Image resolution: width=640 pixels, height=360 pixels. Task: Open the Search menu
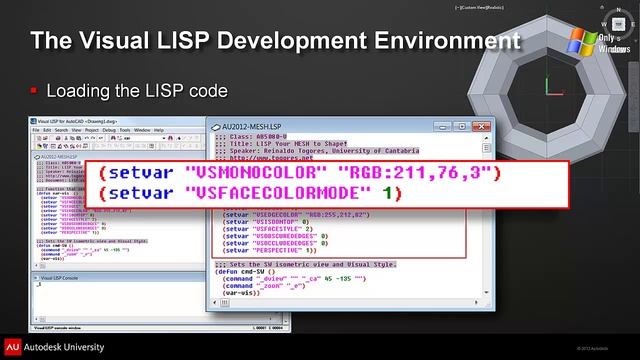[61, 130]
